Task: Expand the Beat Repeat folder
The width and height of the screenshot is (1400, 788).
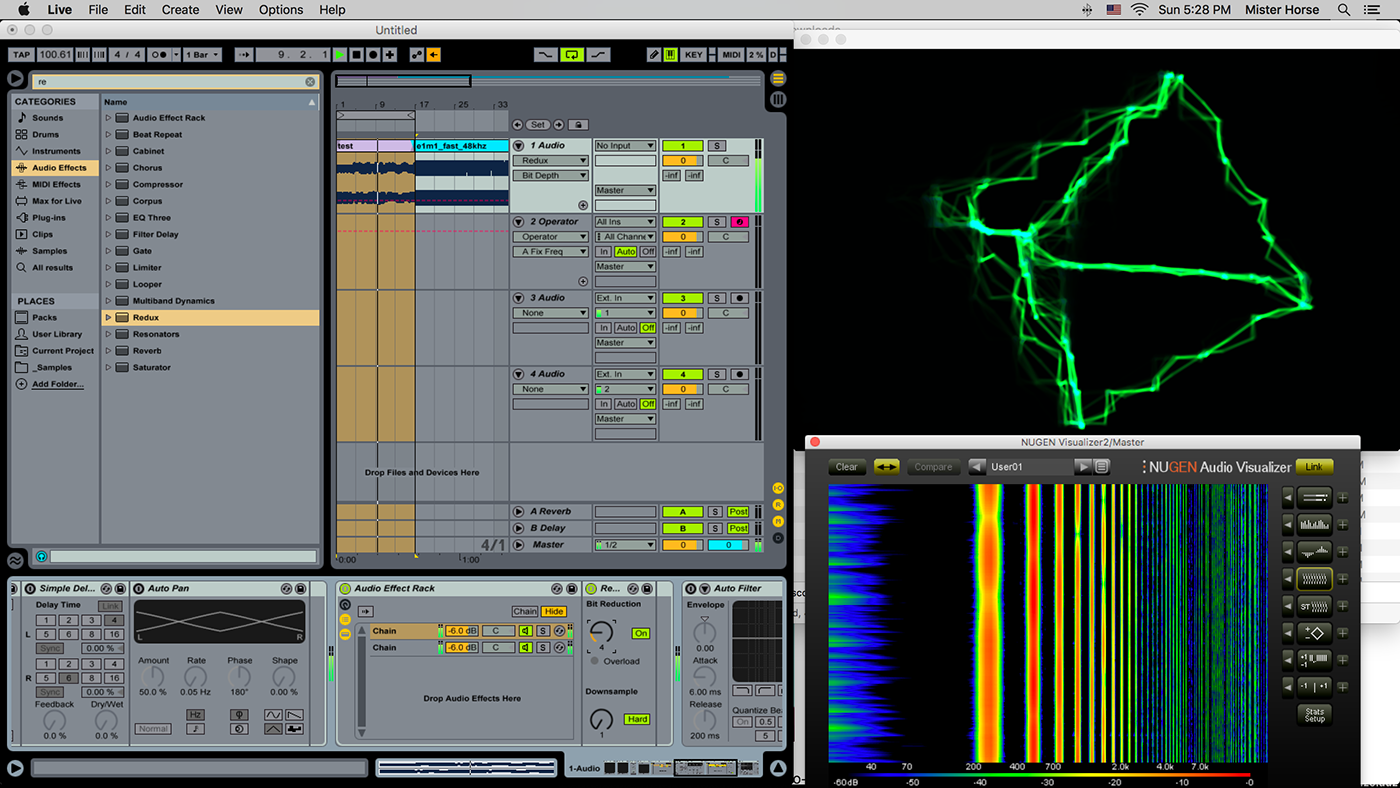Action: 108,134
